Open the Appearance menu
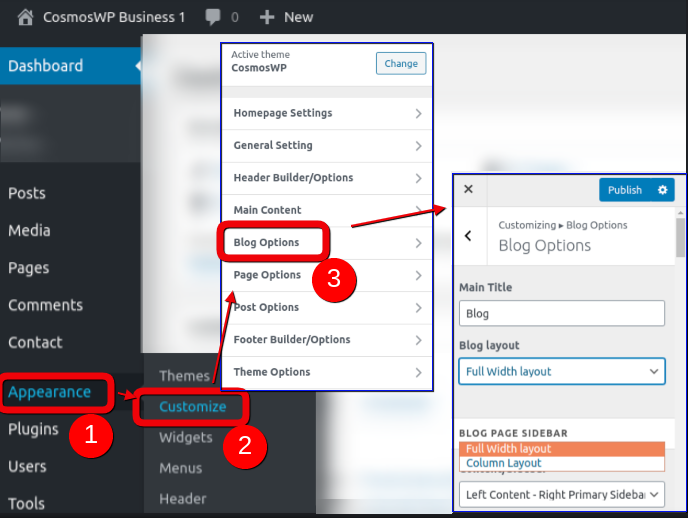This screenshot has width=688, height=518. [x=50, y=392]
